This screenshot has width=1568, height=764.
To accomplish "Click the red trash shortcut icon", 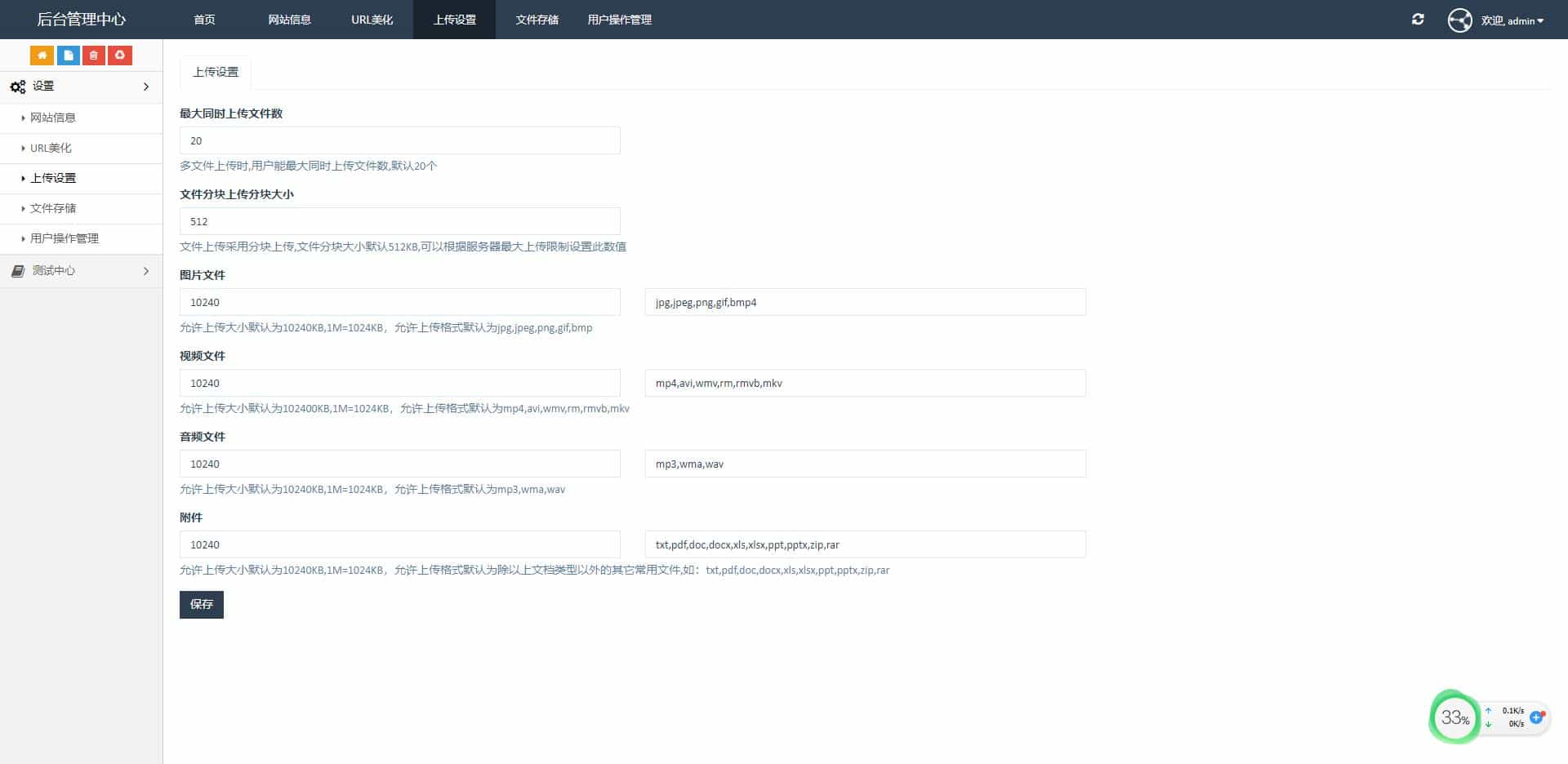I will coord(94,56).
